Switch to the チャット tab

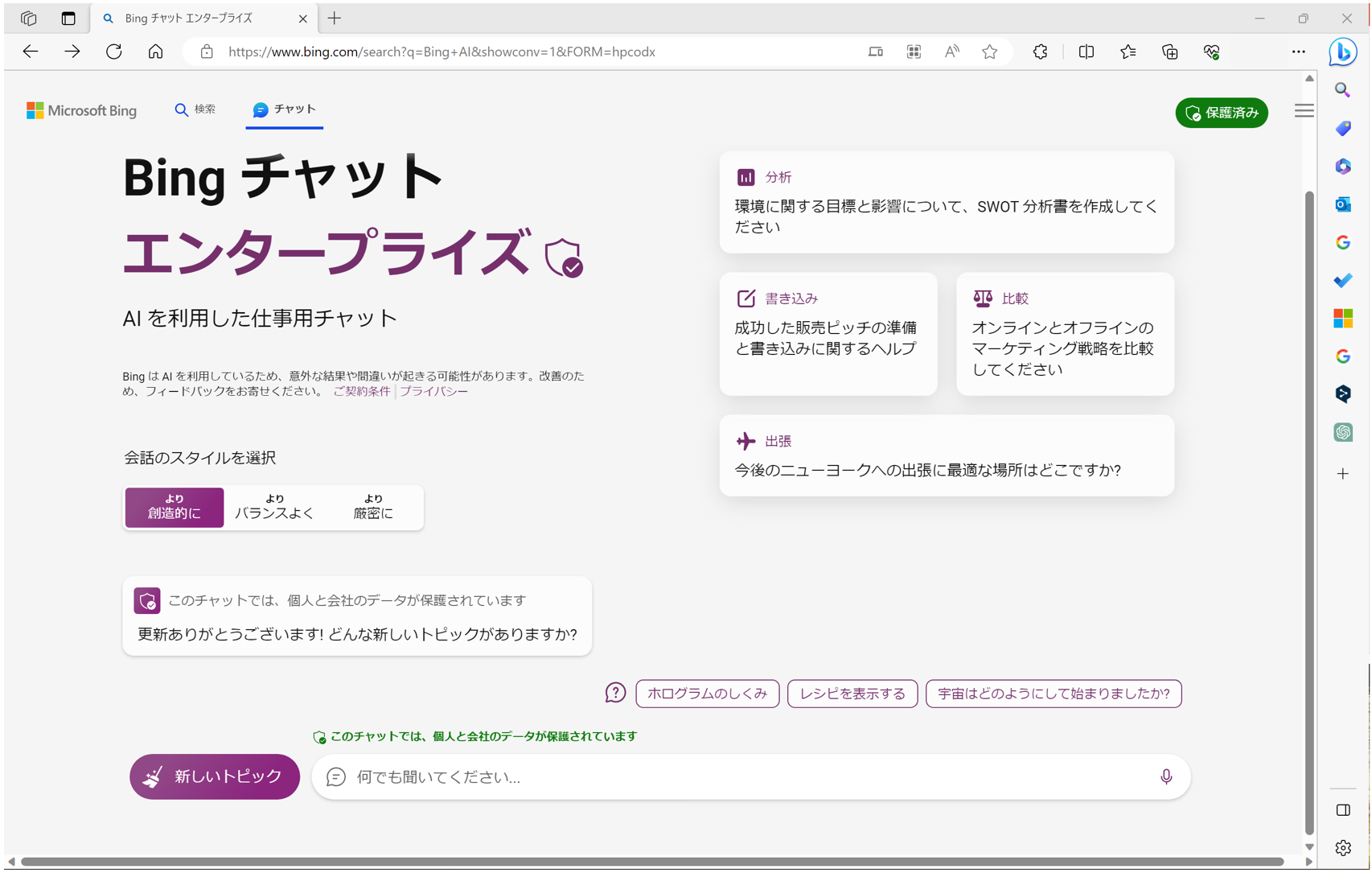pos(284,109)
